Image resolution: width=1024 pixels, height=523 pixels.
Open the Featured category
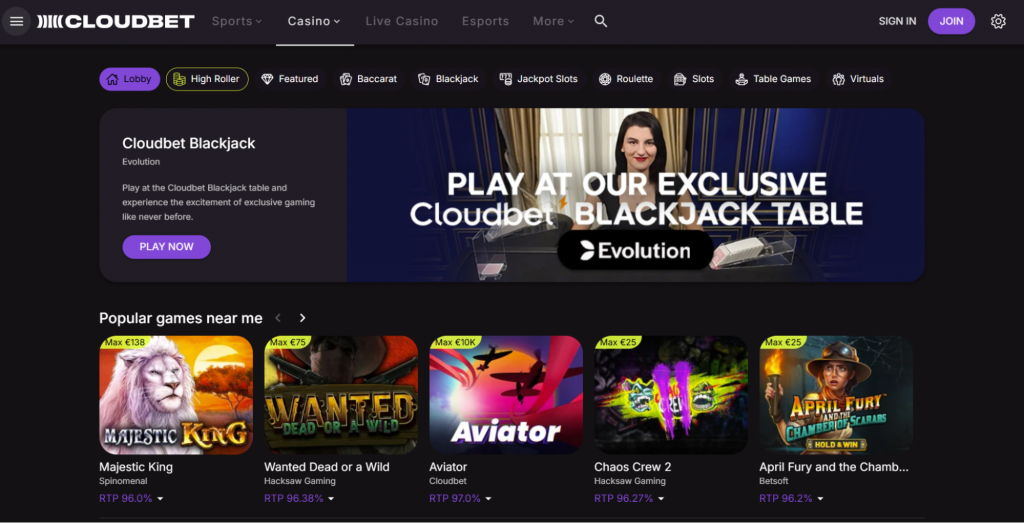290,79
